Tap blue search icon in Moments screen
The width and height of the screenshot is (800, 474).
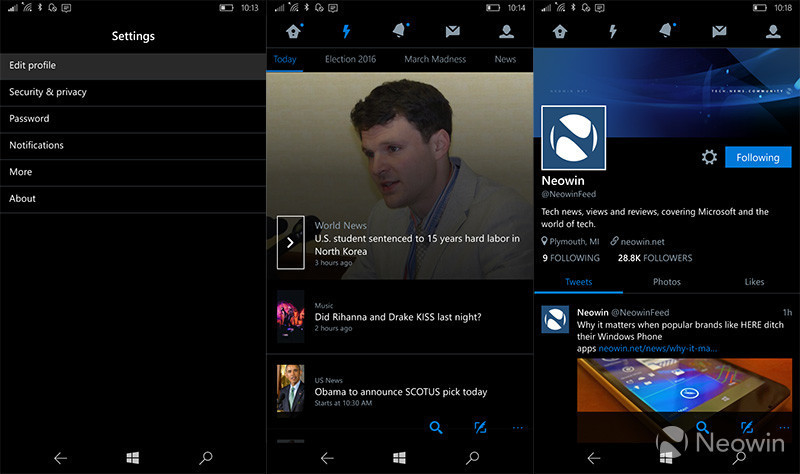click(436, 427)
